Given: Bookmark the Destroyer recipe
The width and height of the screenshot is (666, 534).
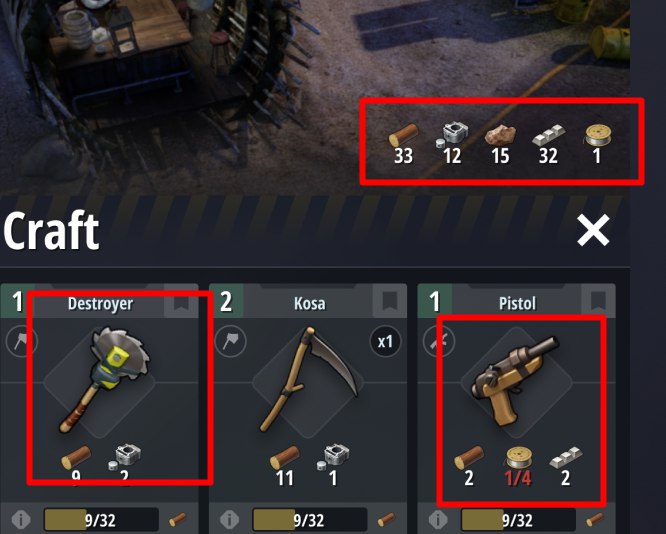Looking at the screenshot, I should [x=181, y=301].
